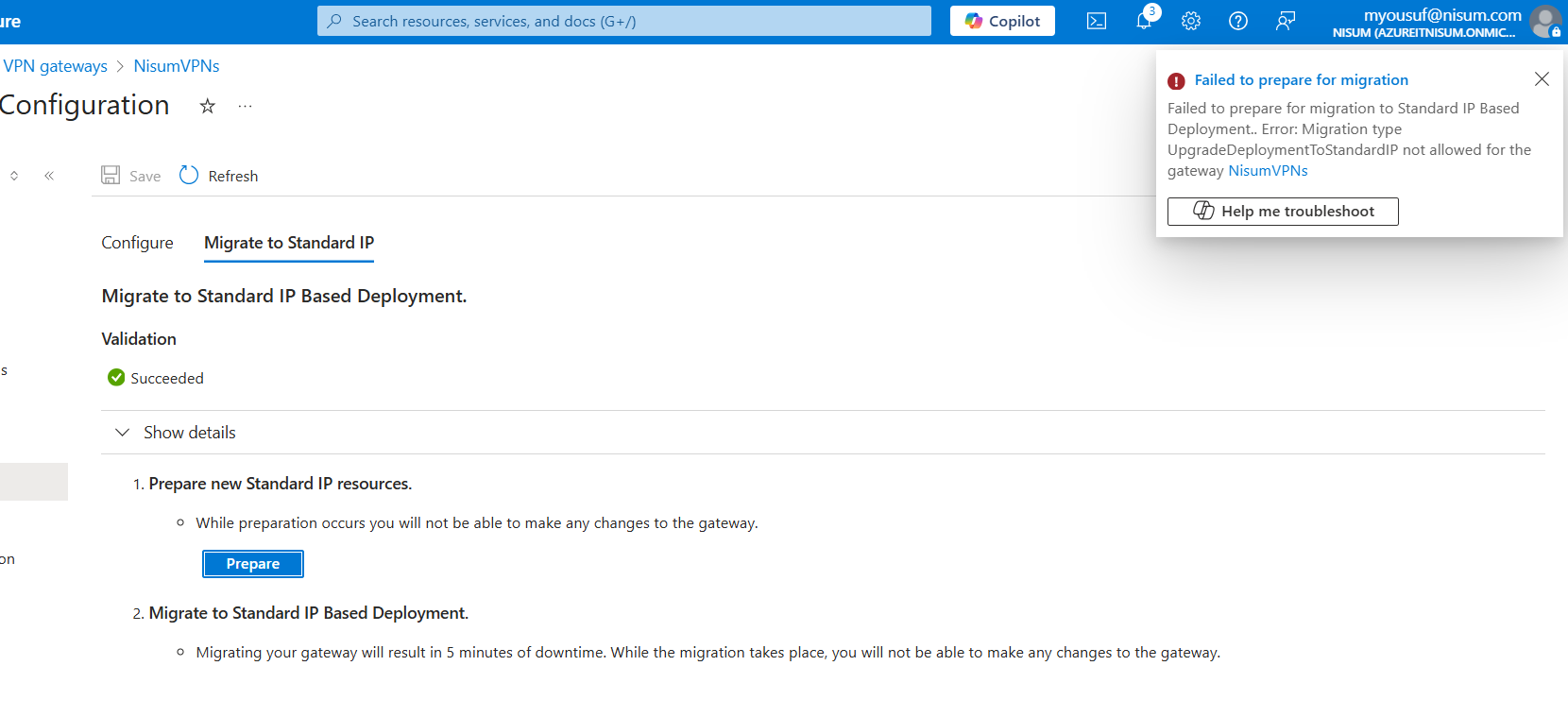Click the account avatar picture
The height and width of the screenshot is (717, 1568).
coord(1545,21)
